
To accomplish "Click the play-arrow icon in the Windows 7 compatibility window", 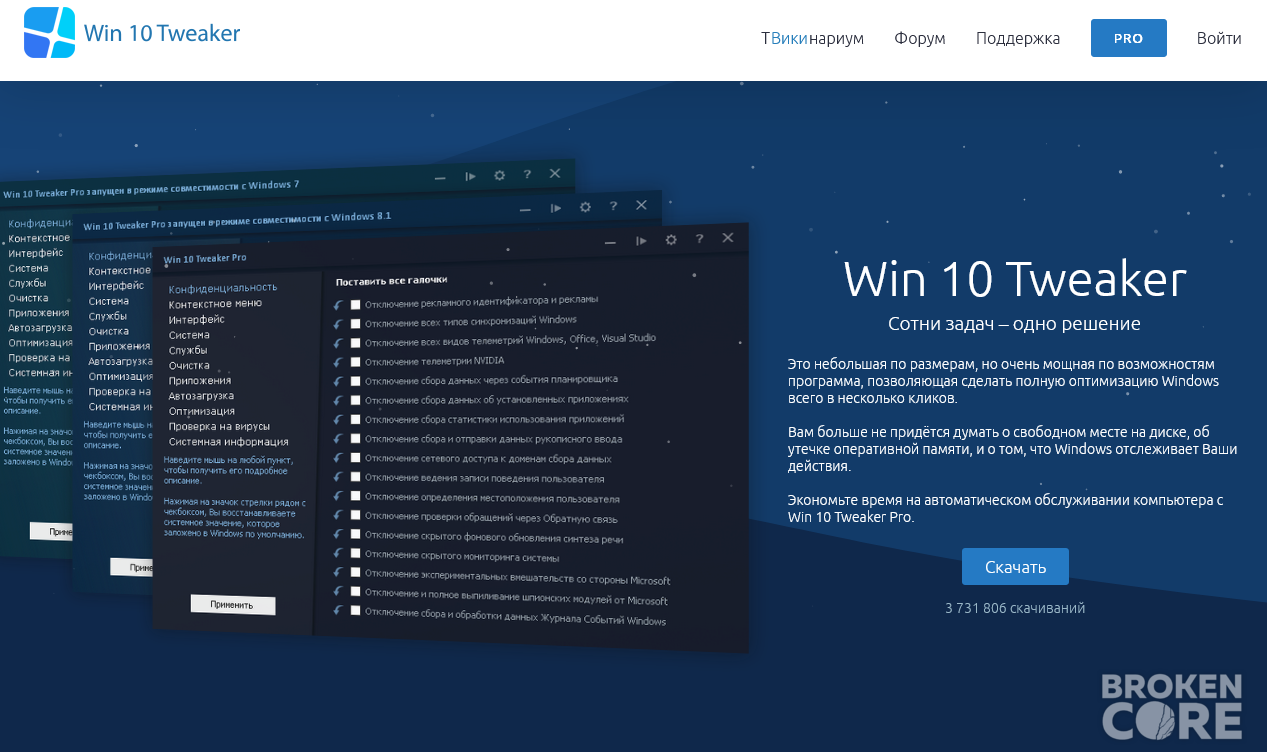I will (470, 176).
